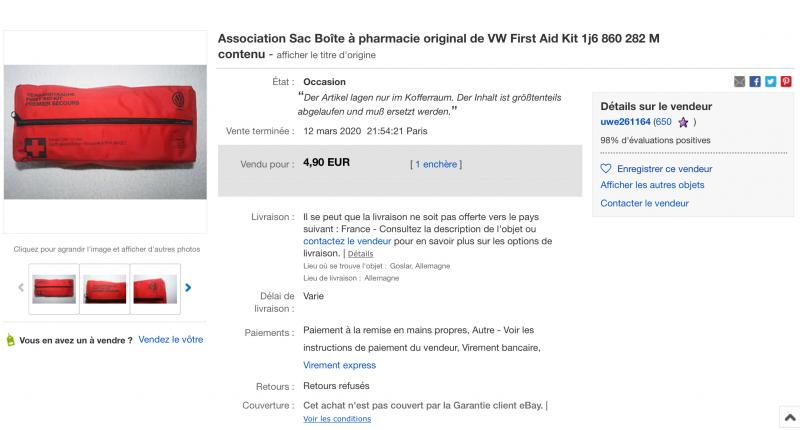Open main red first aid kit image
The height and width of the screenshot is (430, 800).
(x=105, y=132)
